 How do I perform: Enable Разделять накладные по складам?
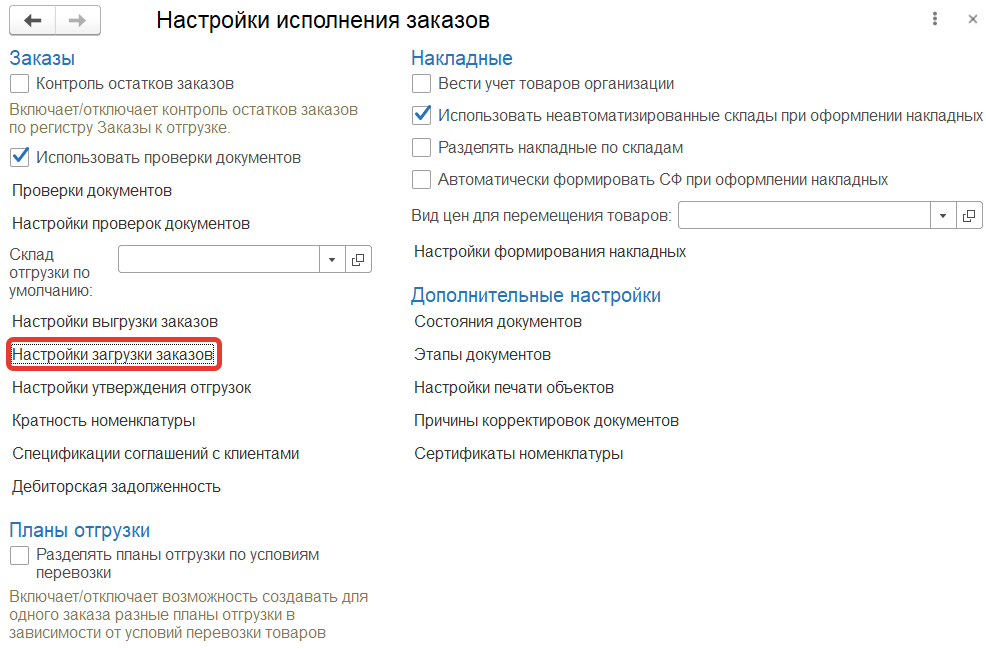[421, 148]
